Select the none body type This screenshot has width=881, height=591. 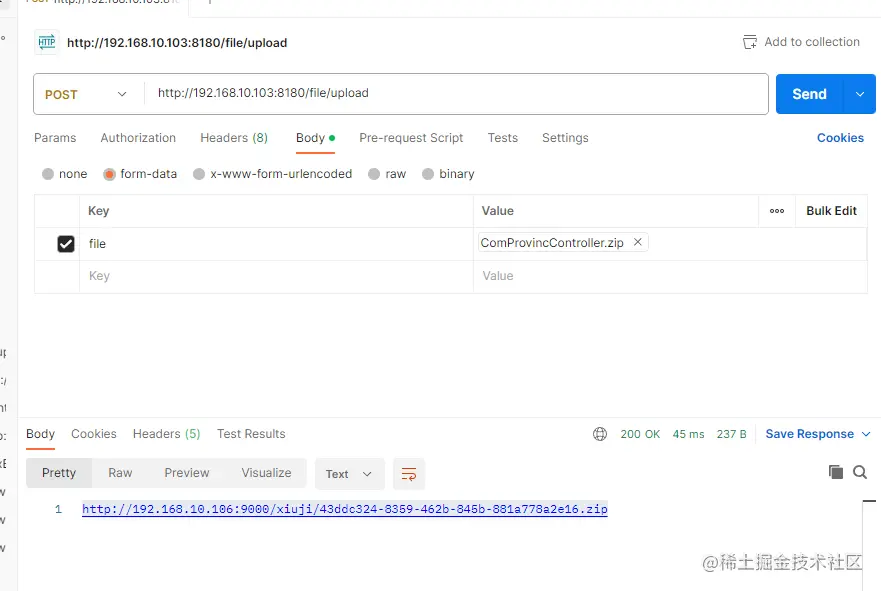click(x=48, y=174)
